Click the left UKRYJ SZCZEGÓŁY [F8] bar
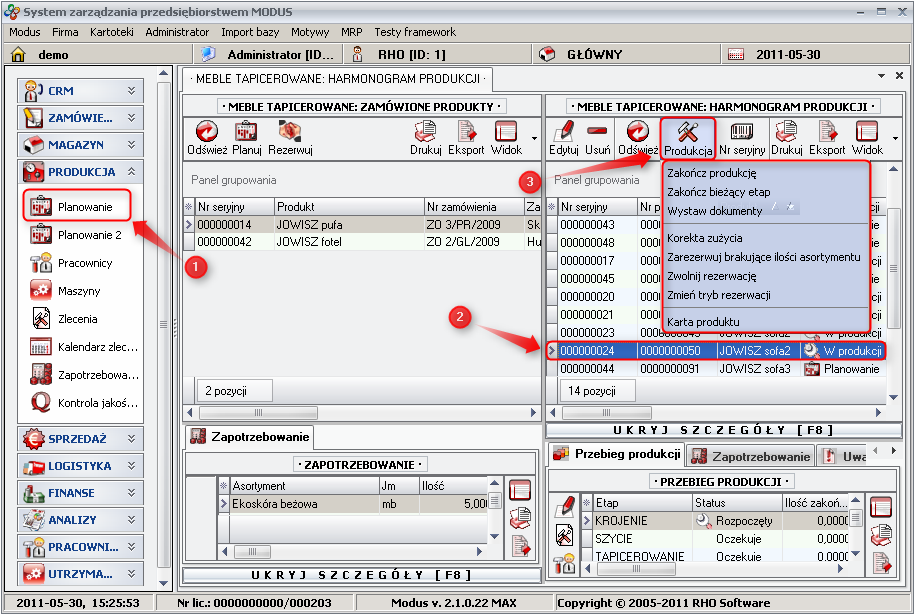915x615 pixels. [360, 575]
